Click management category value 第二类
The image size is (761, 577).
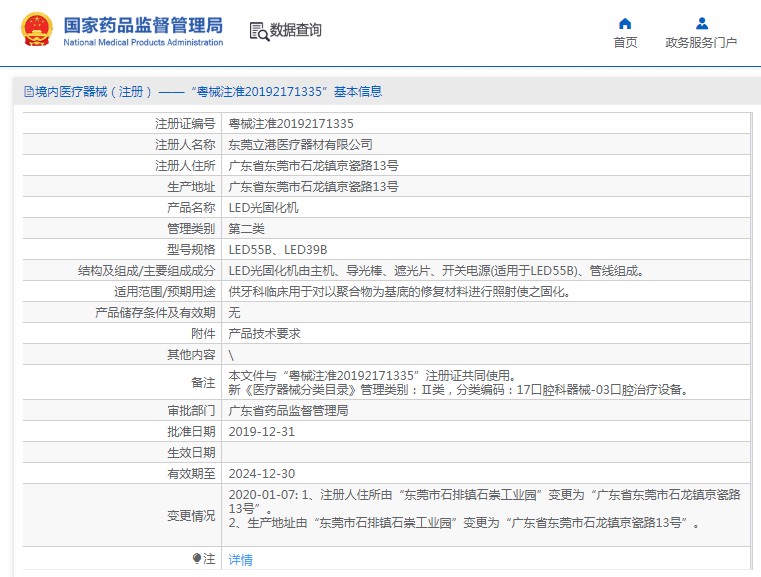pos(247,229)
